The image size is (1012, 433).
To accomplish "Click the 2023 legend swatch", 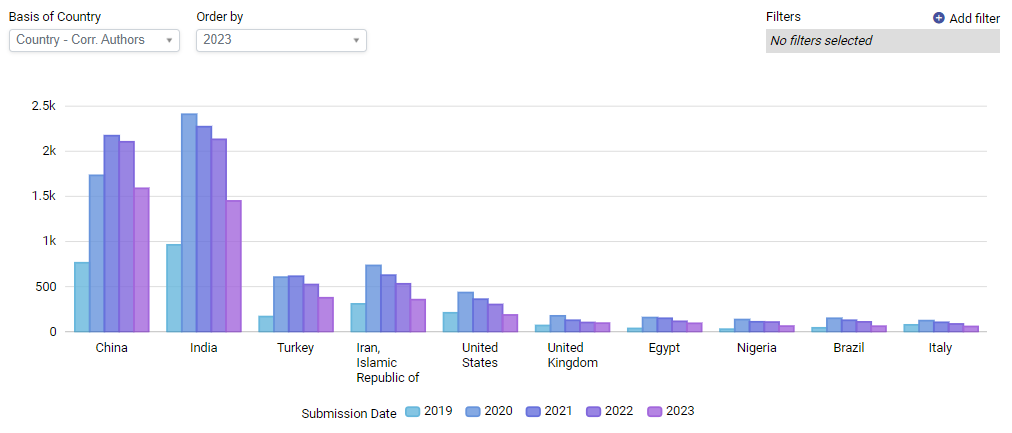I will [656, 411].
